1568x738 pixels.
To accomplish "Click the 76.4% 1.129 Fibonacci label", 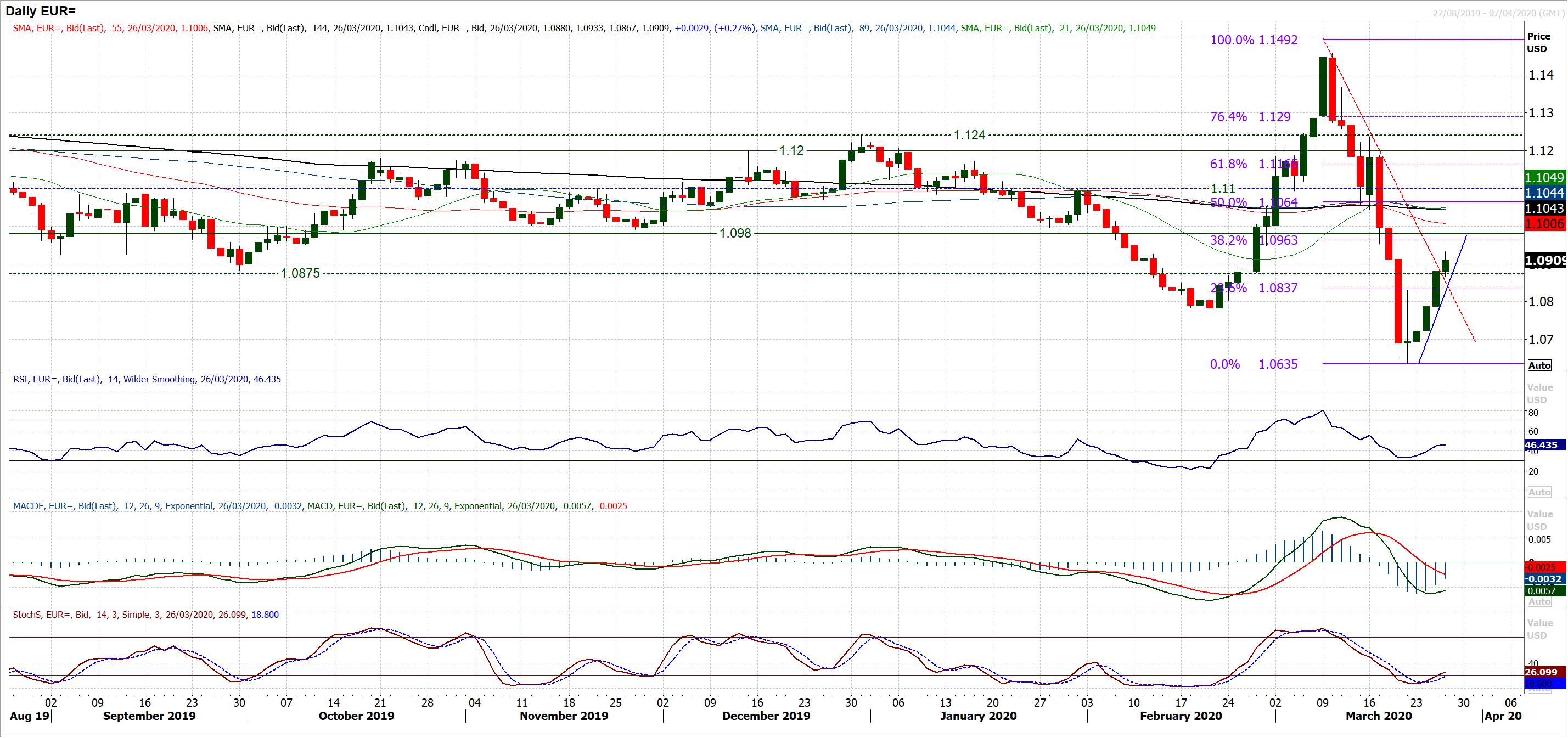I will (1250, 117).
